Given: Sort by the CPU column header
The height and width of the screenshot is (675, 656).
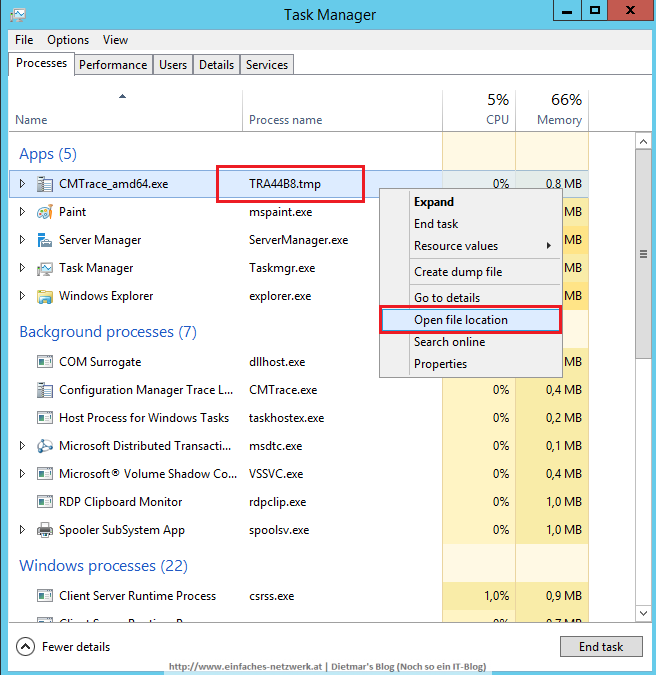Looking at the screenshot, I should click(479, 110).
